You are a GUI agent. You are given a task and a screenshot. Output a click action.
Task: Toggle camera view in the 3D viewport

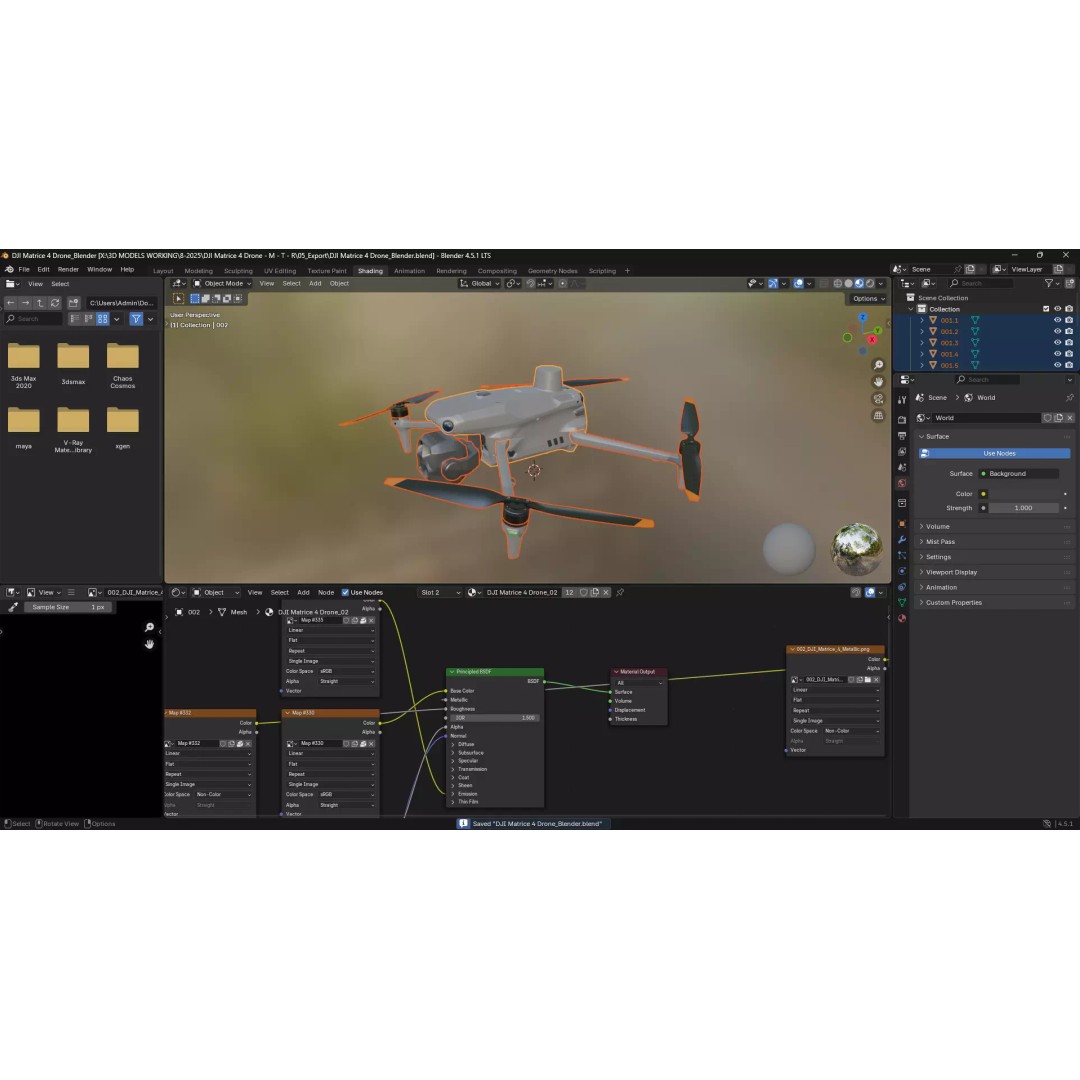pyautogui.click(x=878, y=399)
